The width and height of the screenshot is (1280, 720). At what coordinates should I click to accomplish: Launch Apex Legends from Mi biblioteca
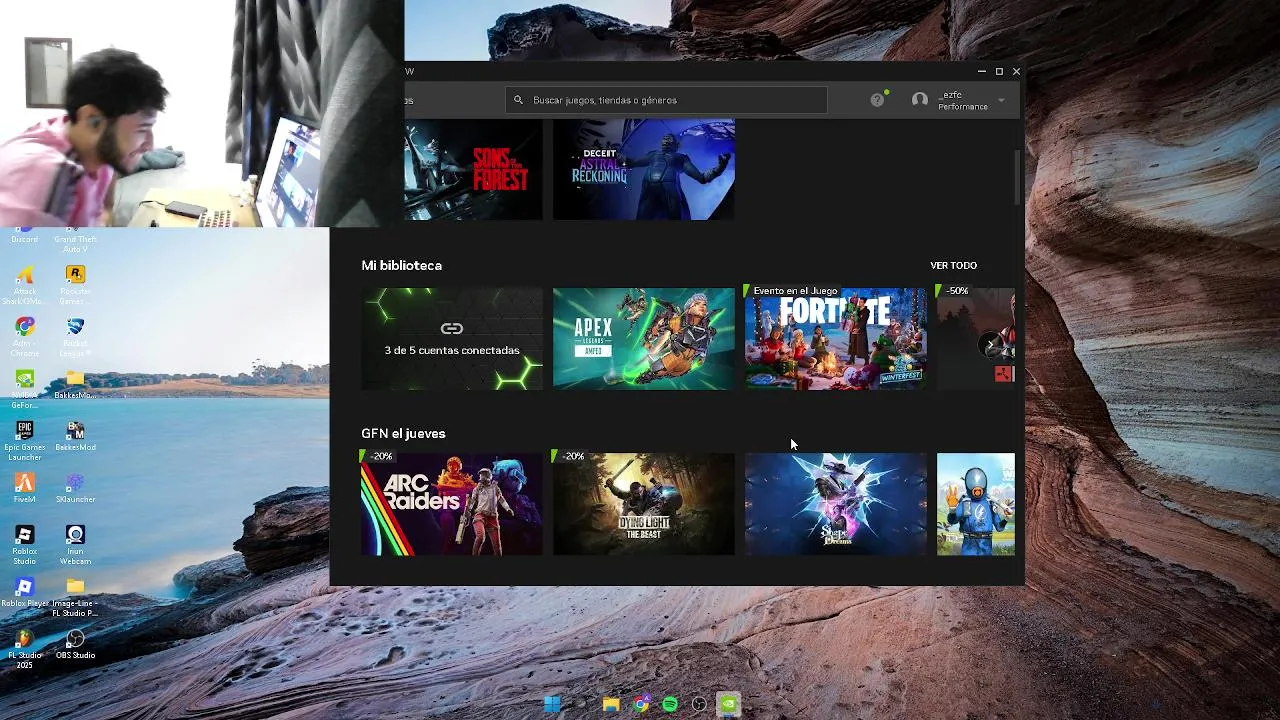[x=644, y=339]
